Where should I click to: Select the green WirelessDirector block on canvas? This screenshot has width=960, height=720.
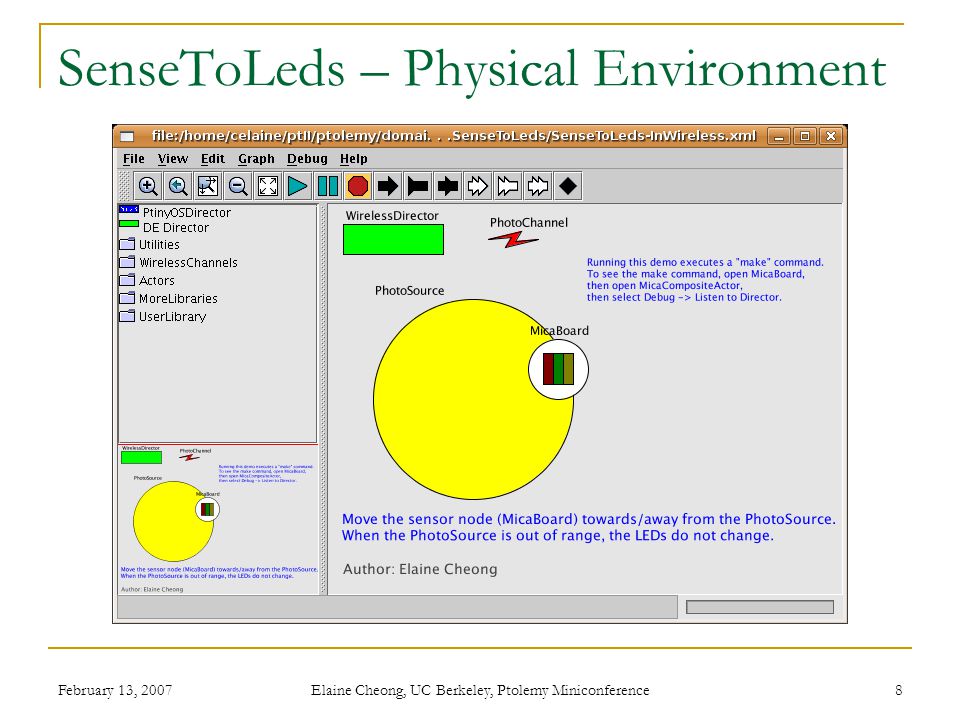(393, 239)
